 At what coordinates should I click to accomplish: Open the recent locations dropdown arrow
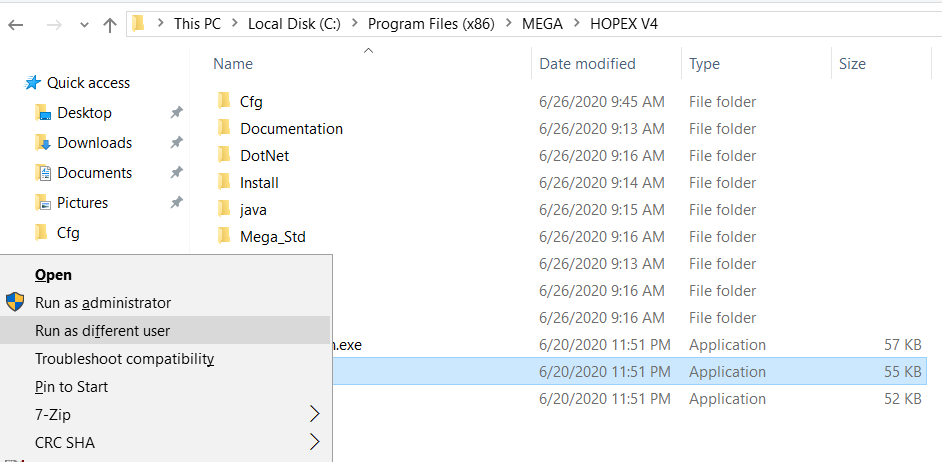click(x=84, y=25)
